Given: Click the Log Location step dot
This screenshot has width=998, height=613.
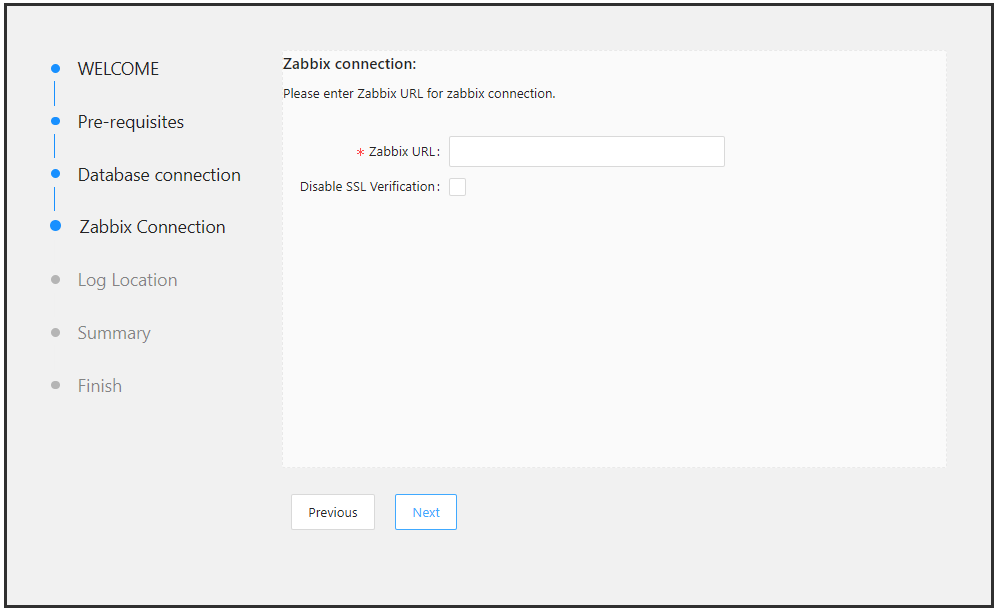Looking at the screenshot, I should point(55,279).
